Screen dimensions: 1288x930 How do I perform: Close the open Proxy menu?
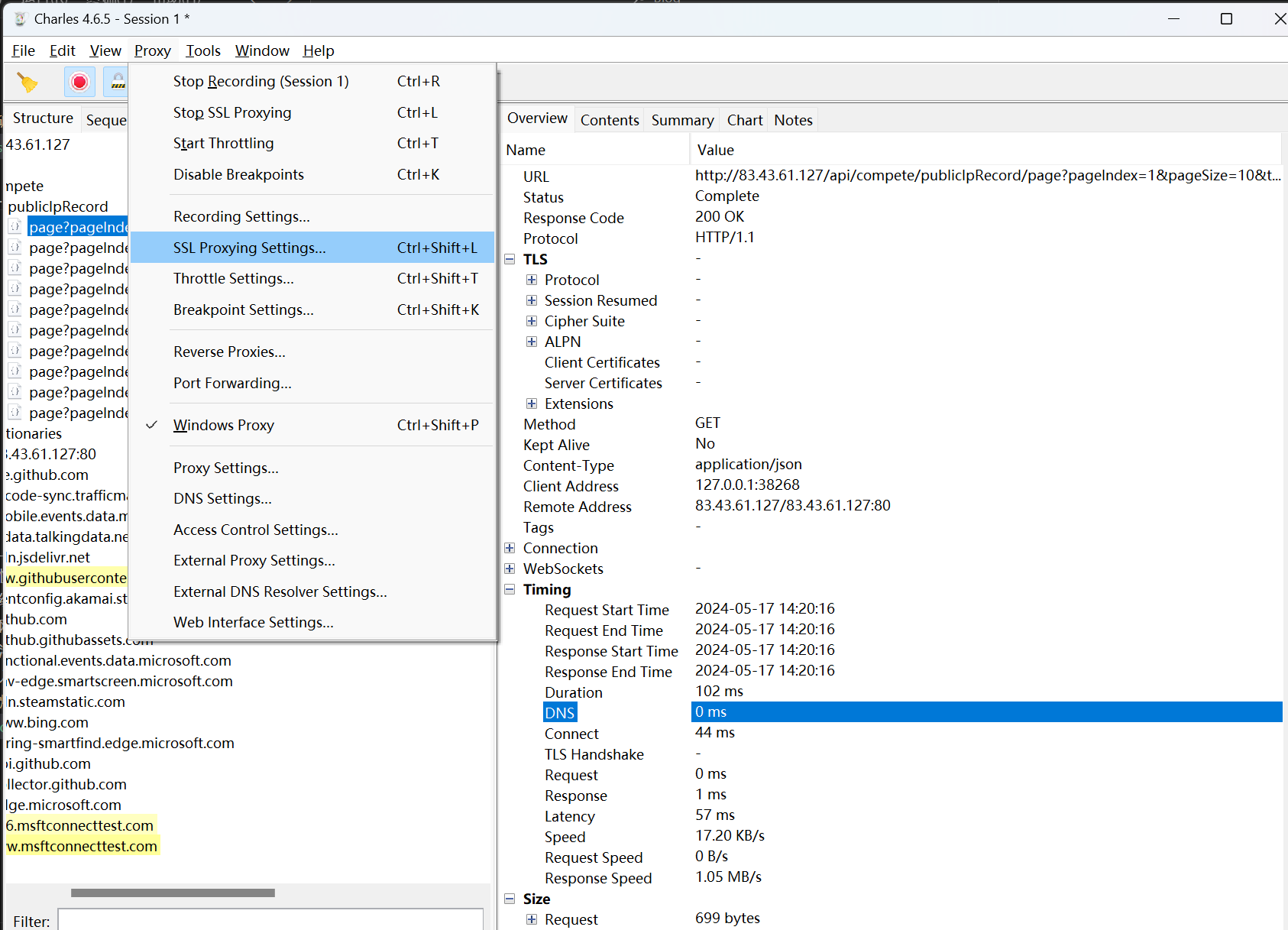pyautogui.click(x=153, y=50)
